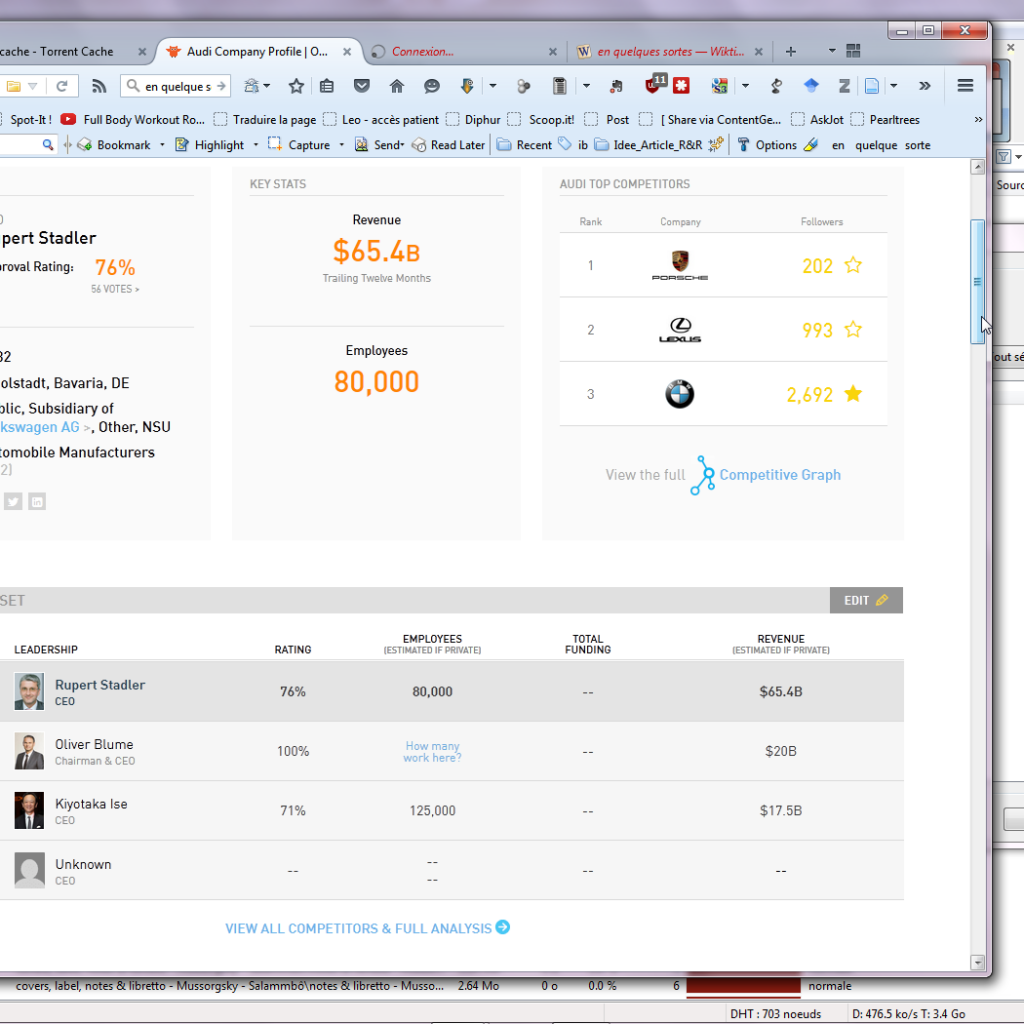Open the bookmarks list icon
This screenshot has width=1024, height=1024.
coord(327,86)
